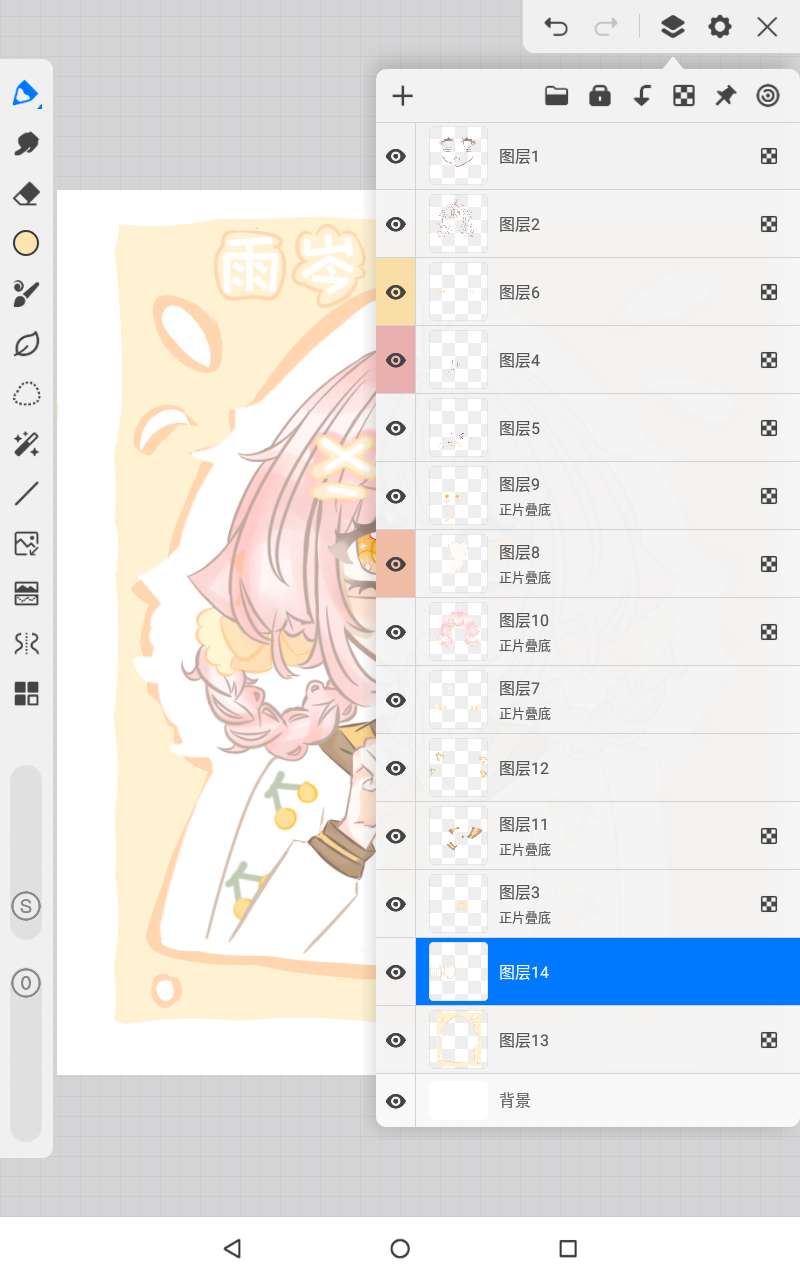Hide layer 图层1
800x1280 pixels.
pyautogui.click(x=396, y=156)
